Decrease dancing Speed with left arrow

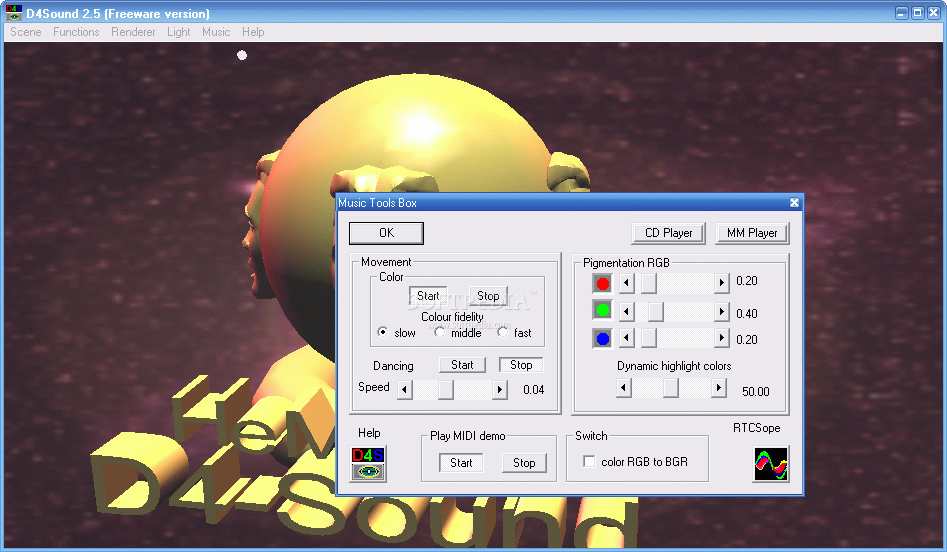point(405,390)
